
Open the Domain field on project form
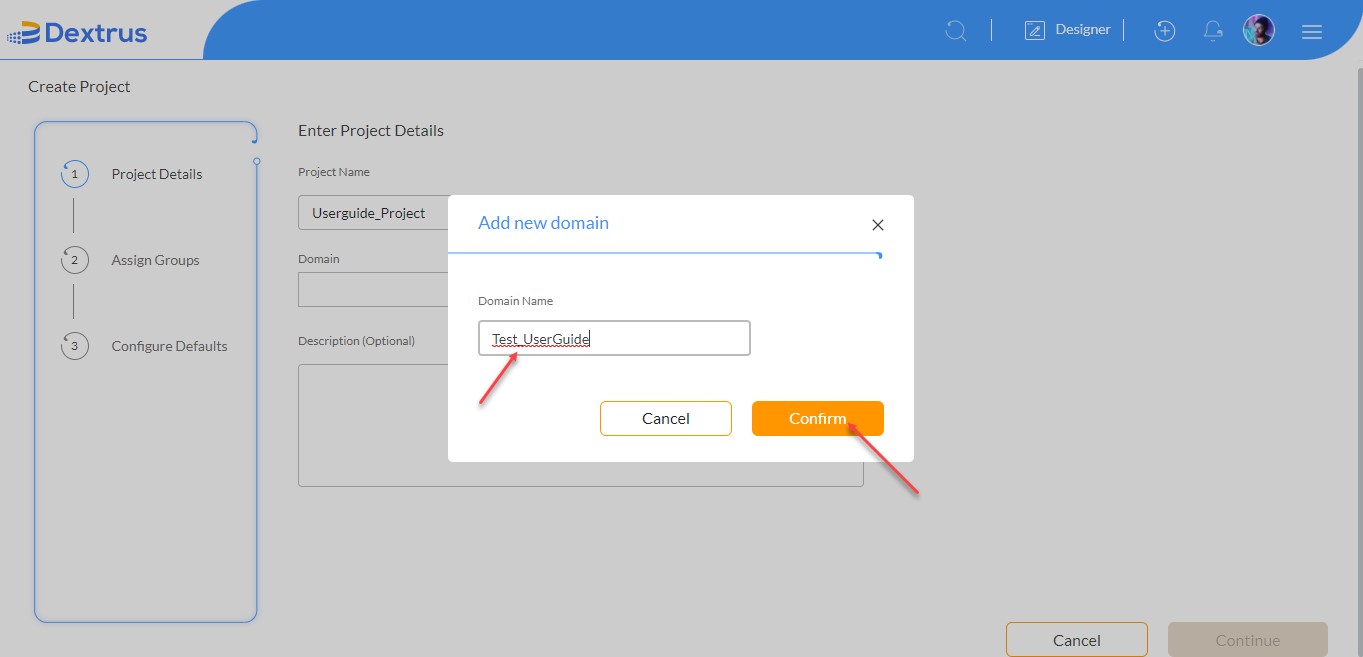coord(373,289)
